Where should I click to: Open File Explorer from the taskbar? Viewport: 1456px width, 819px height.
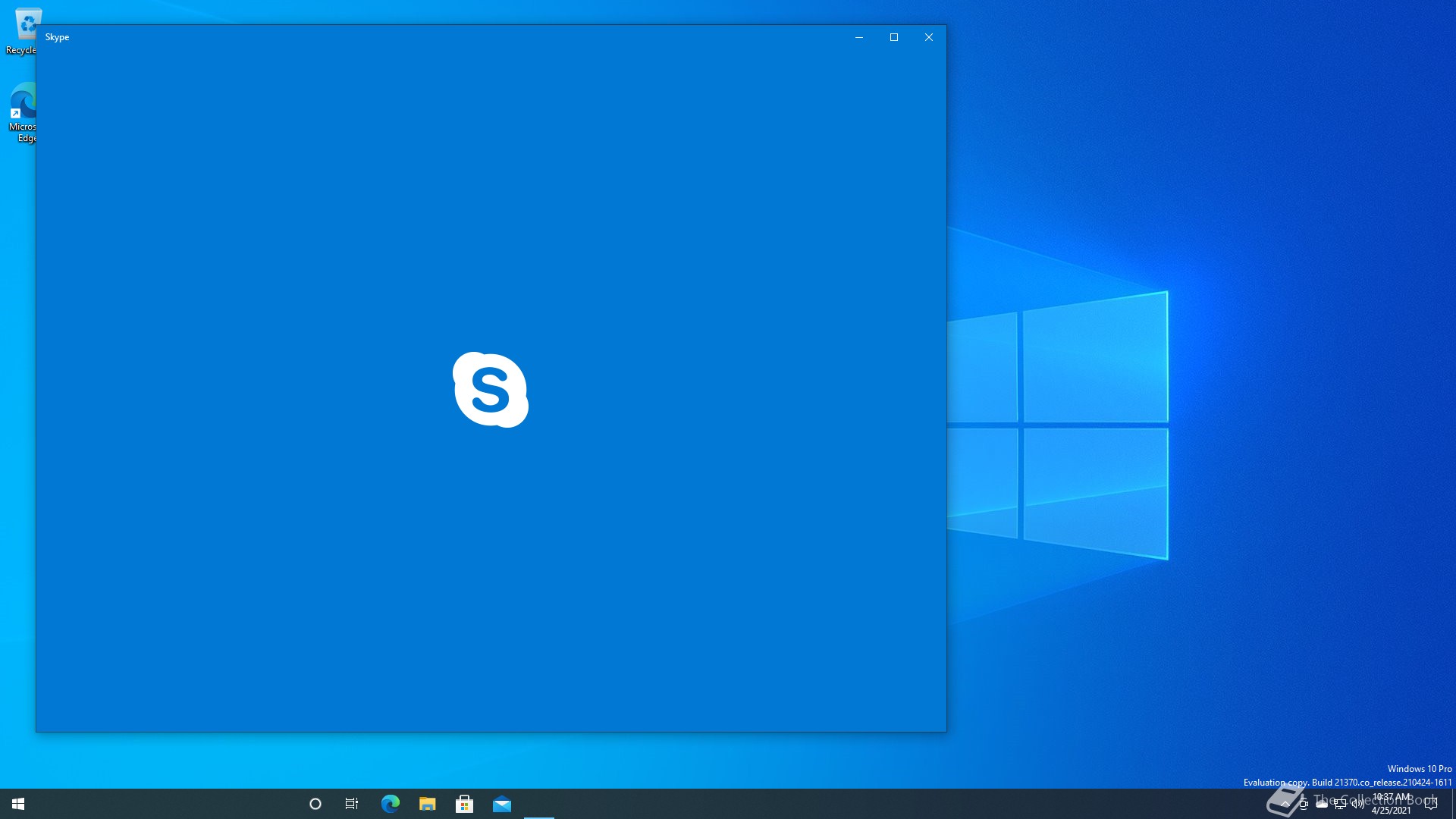(x=428, y=804)
